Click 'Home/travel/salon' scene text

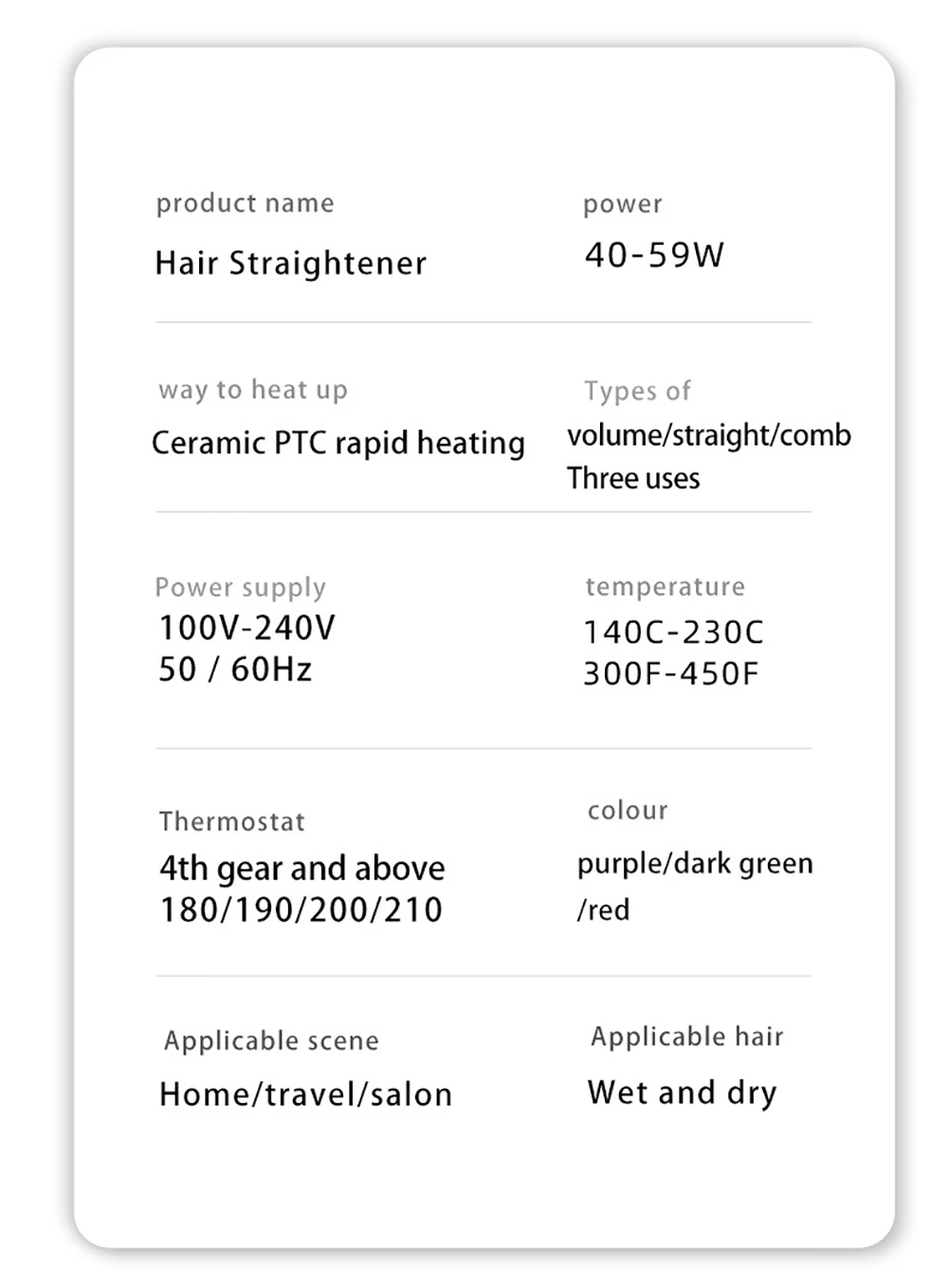pos(306,1095)
